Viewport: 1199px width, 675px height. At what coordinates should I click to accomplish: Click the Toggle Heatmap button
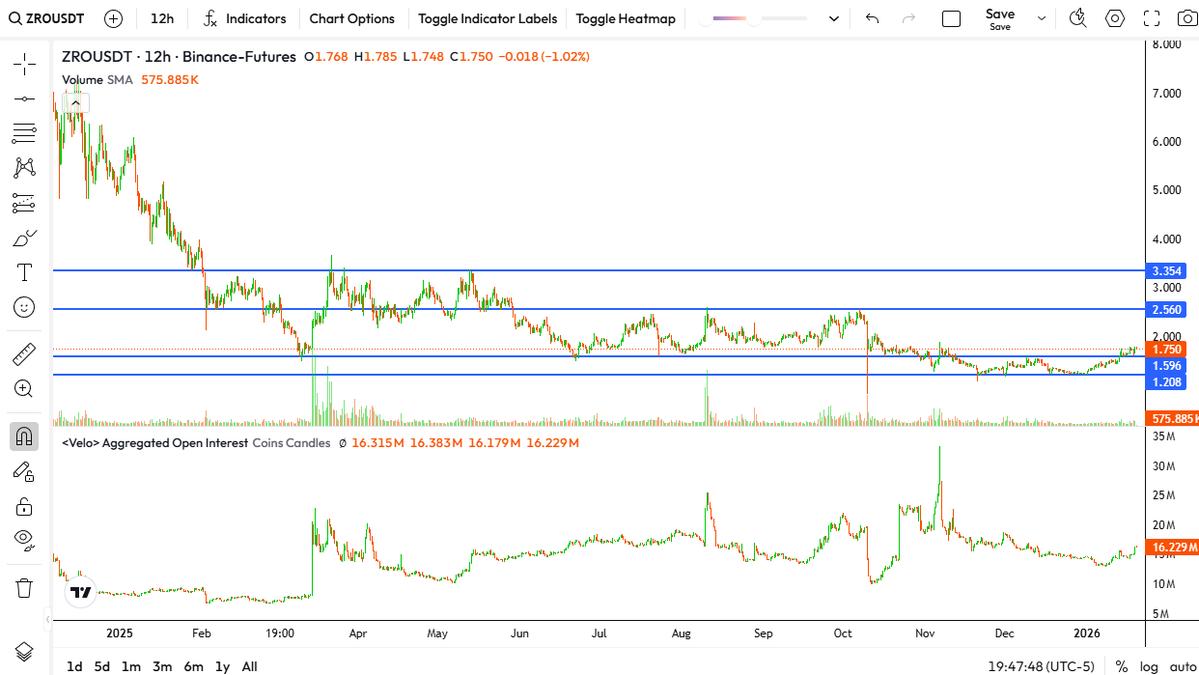click(625, 18)
